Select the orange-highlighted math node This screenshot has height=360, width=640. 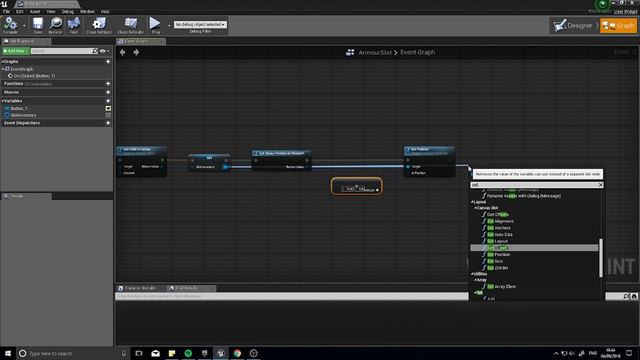coord(357,186)
